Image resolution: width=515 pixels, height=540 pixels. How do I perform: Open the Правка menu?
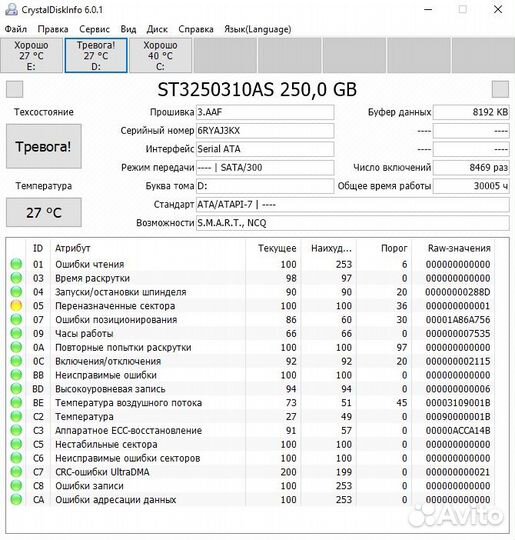click(53, 29)
